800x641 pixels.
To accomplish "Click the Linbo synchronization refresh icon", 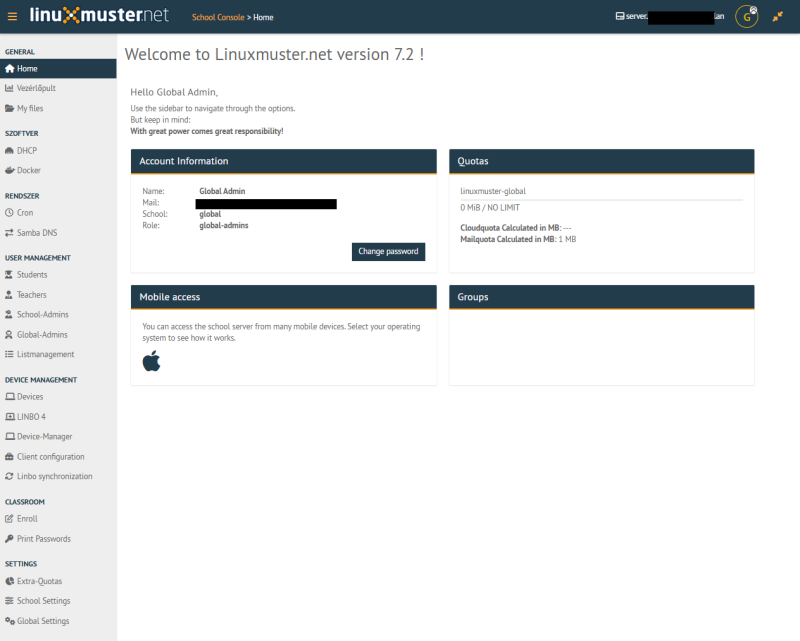I will (x=9, y=476).
